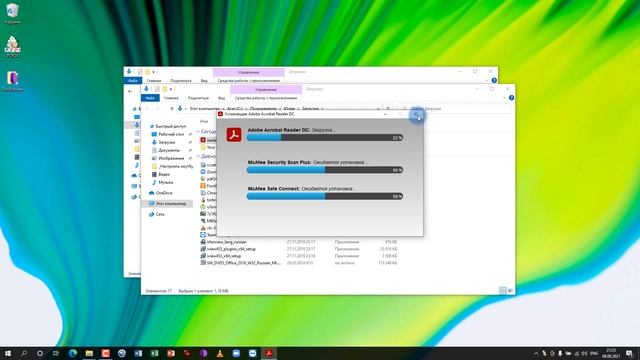
Task: Open the quick access toolbar dropdown in the front Explorer window
Action: point(171,89)
